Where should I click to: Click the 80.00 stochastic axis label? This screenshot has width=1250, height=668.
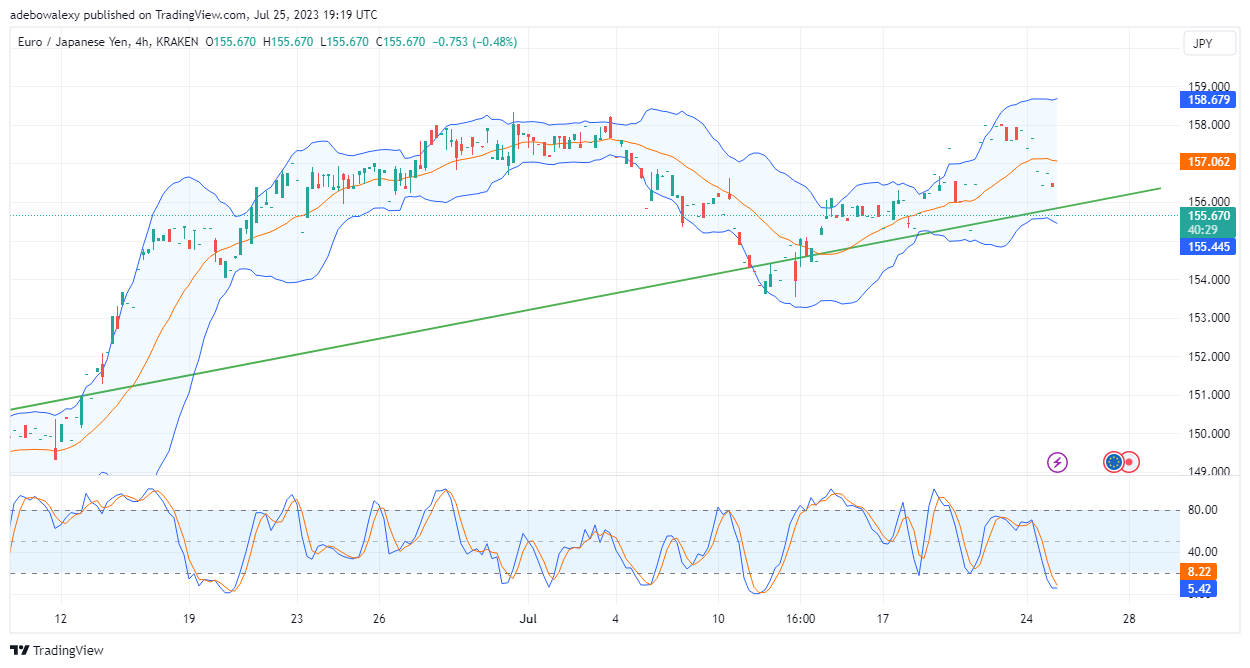tap(1202, 510)
